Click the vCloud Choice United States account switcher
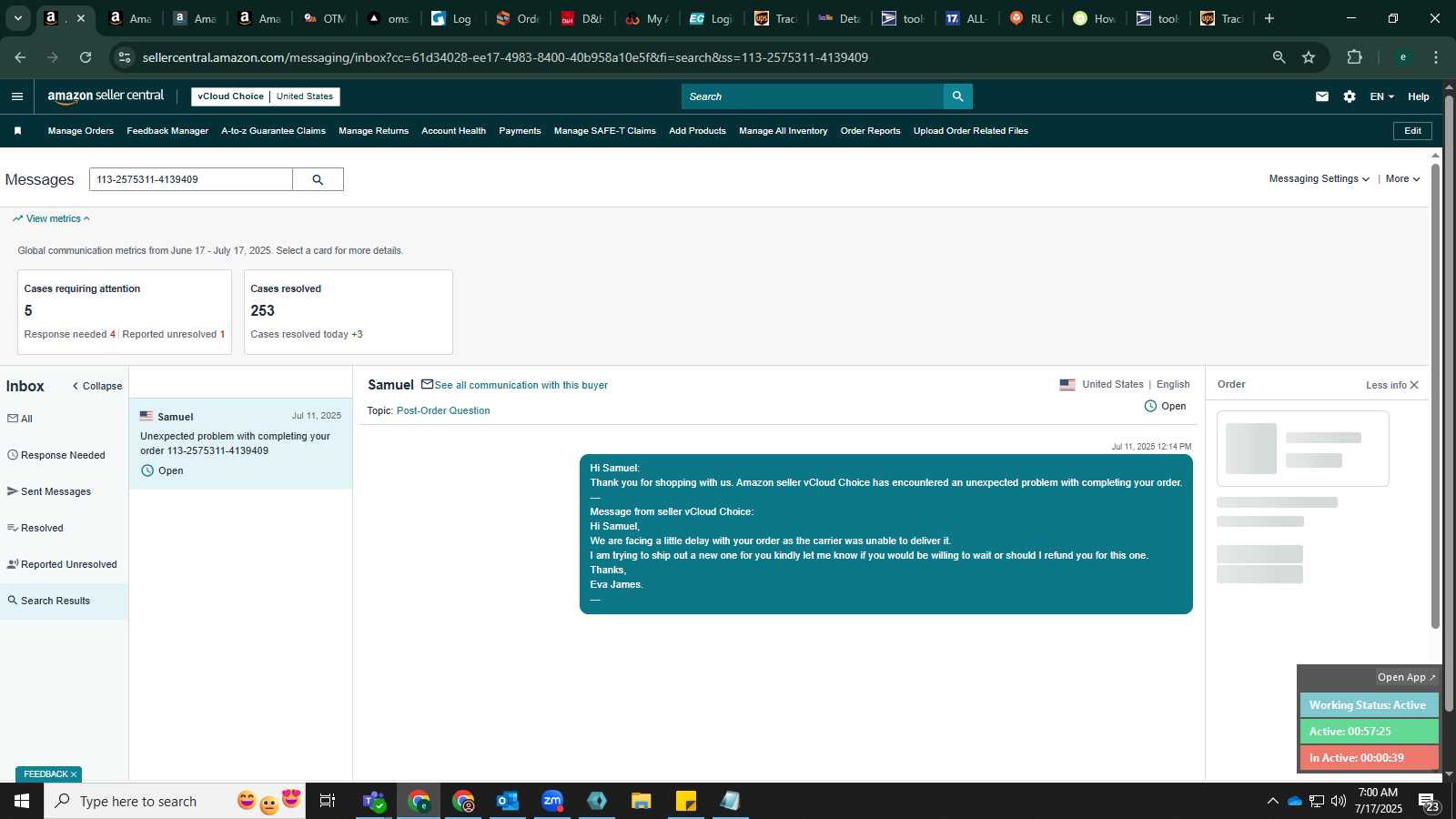This screenshot has width=1456, height=819. pos(266,96)
